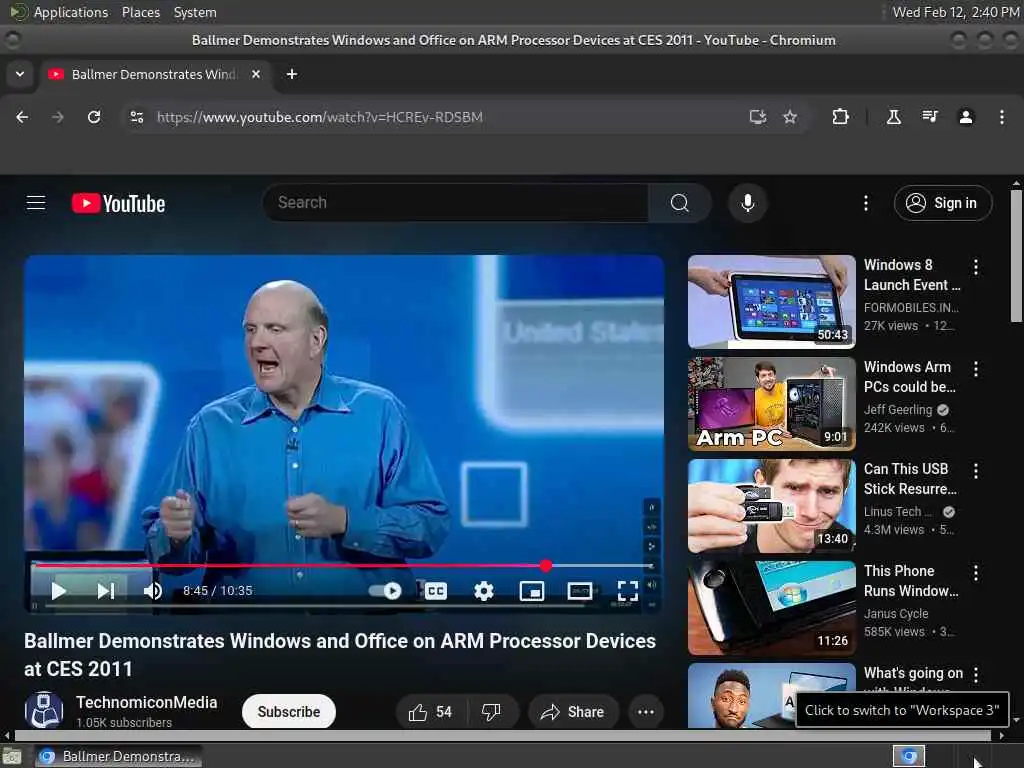The image size is (1024, 768).
Task: Open Windows Arm PCs video thumbnail
Action: (x=771, y=404)
